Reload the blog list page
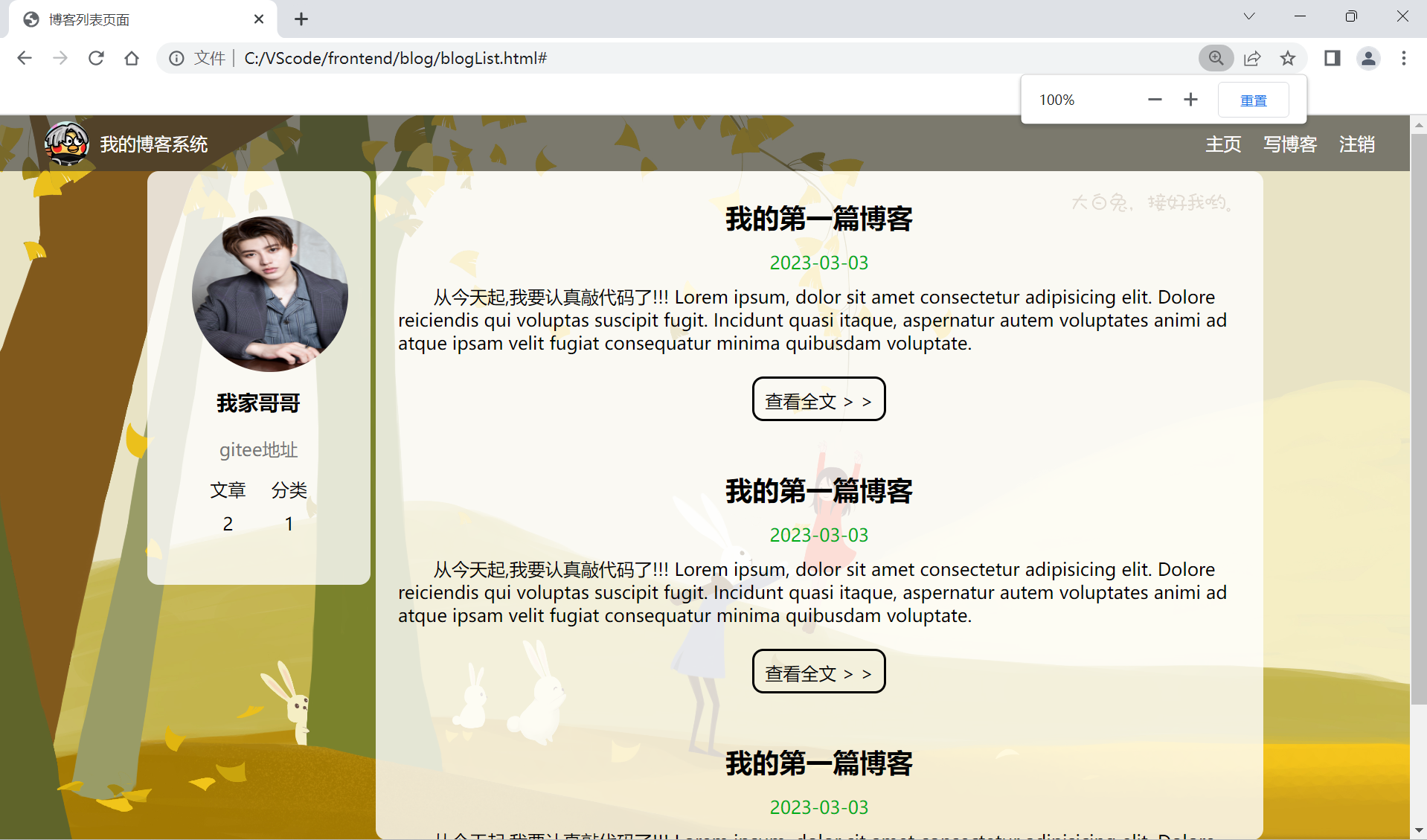 96,58
